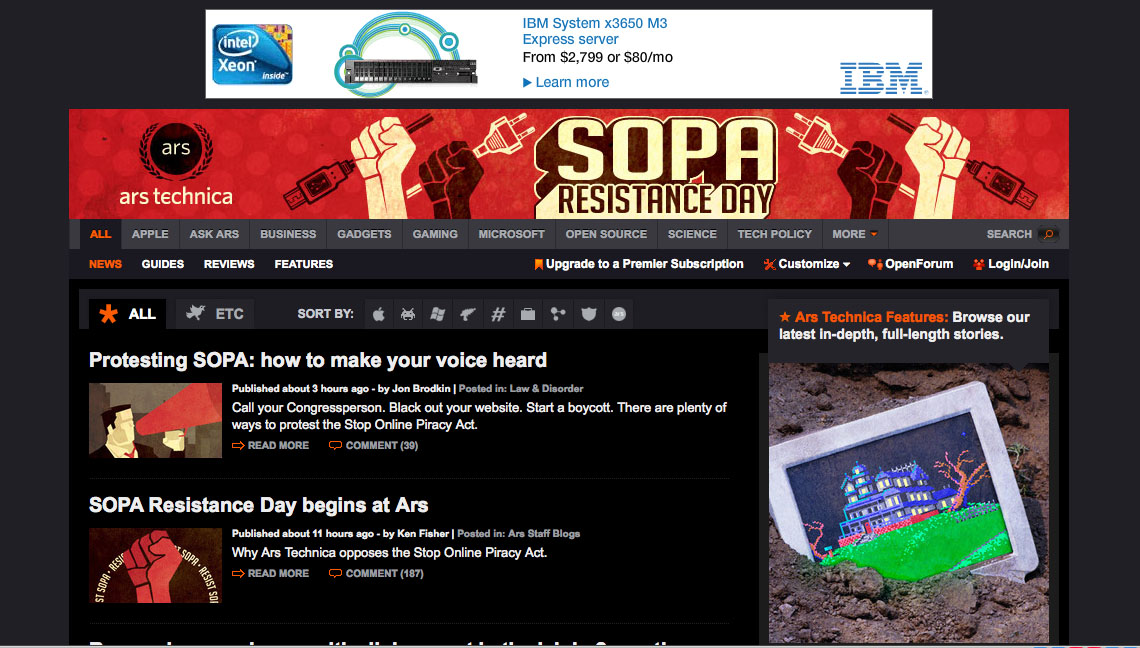Open the GUIDES sub-navigation item

tap(163, 264)
